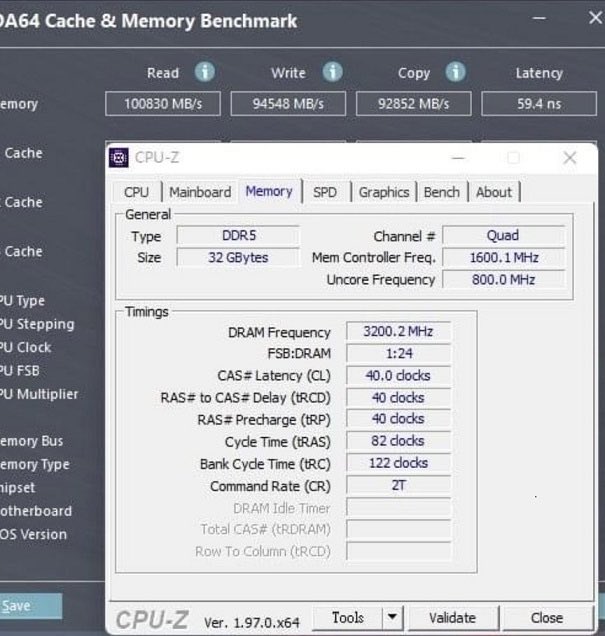Click the tRCD 40 clocks value

tap(399, 398)
